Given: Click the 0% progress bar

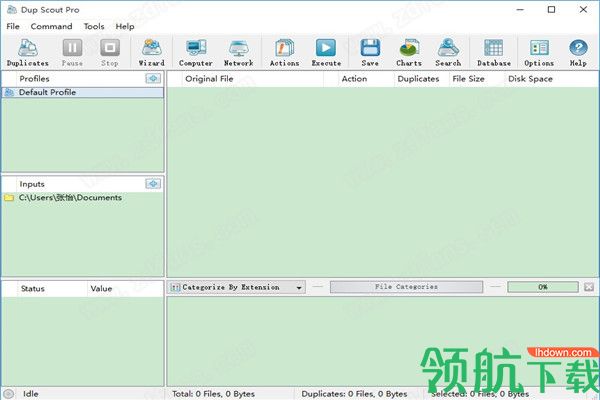Looking at the screenshot, I should (543, 287).
